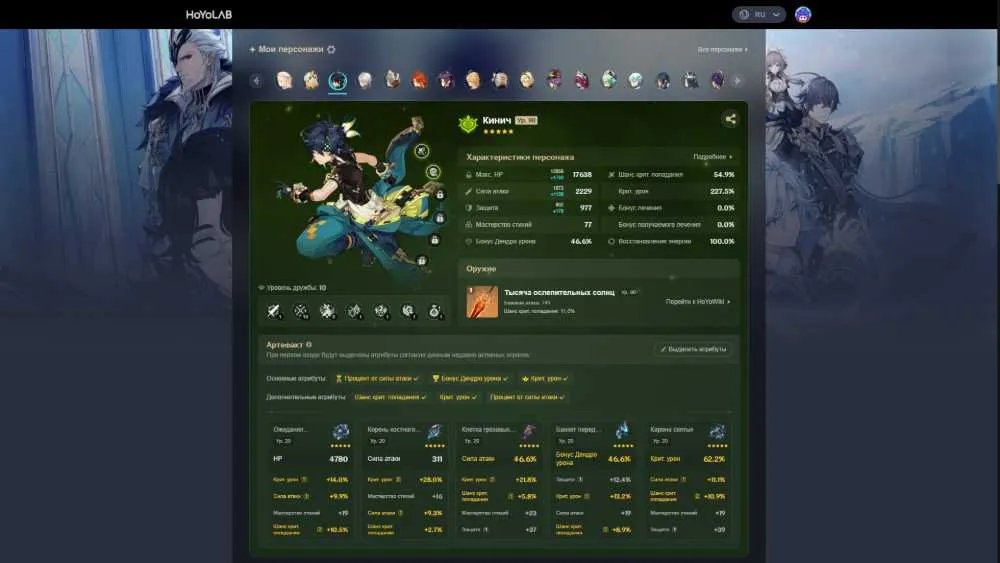Click the Выделить атрибуты button
Viewport: 1000px width, 563px height.
point(694,349)
